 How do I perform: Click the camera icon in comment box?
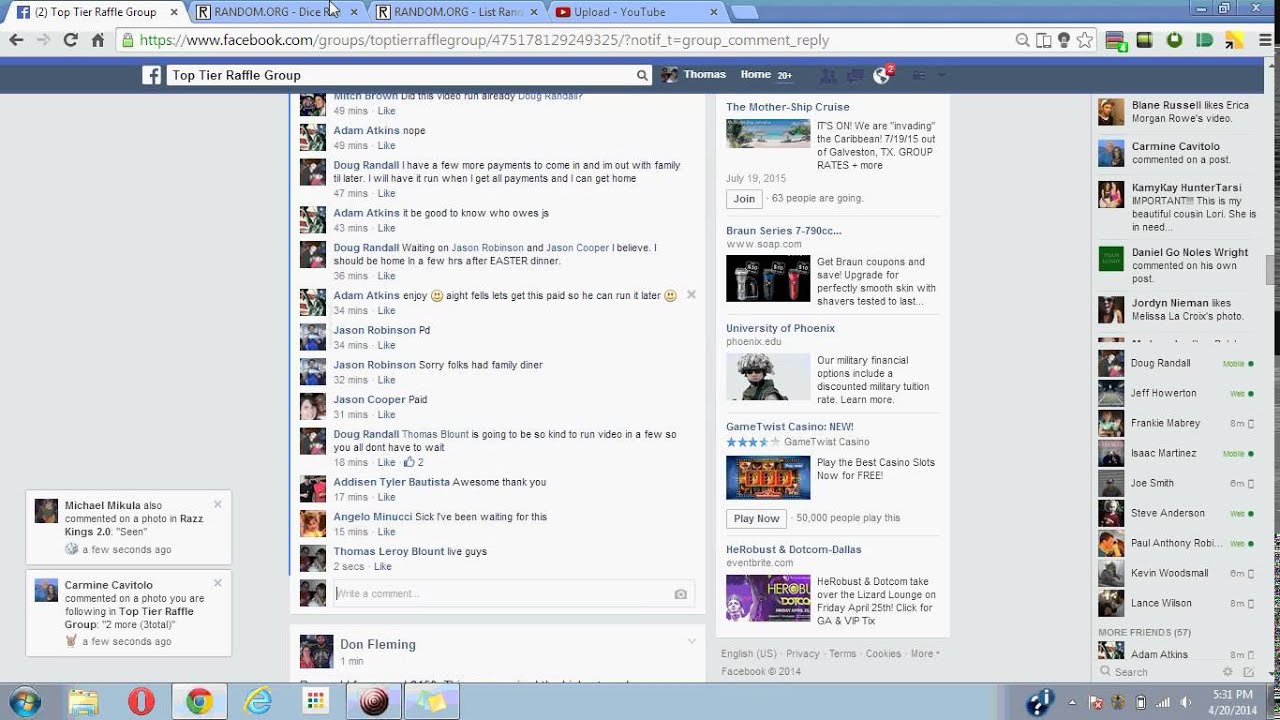(x=681, y=594)
